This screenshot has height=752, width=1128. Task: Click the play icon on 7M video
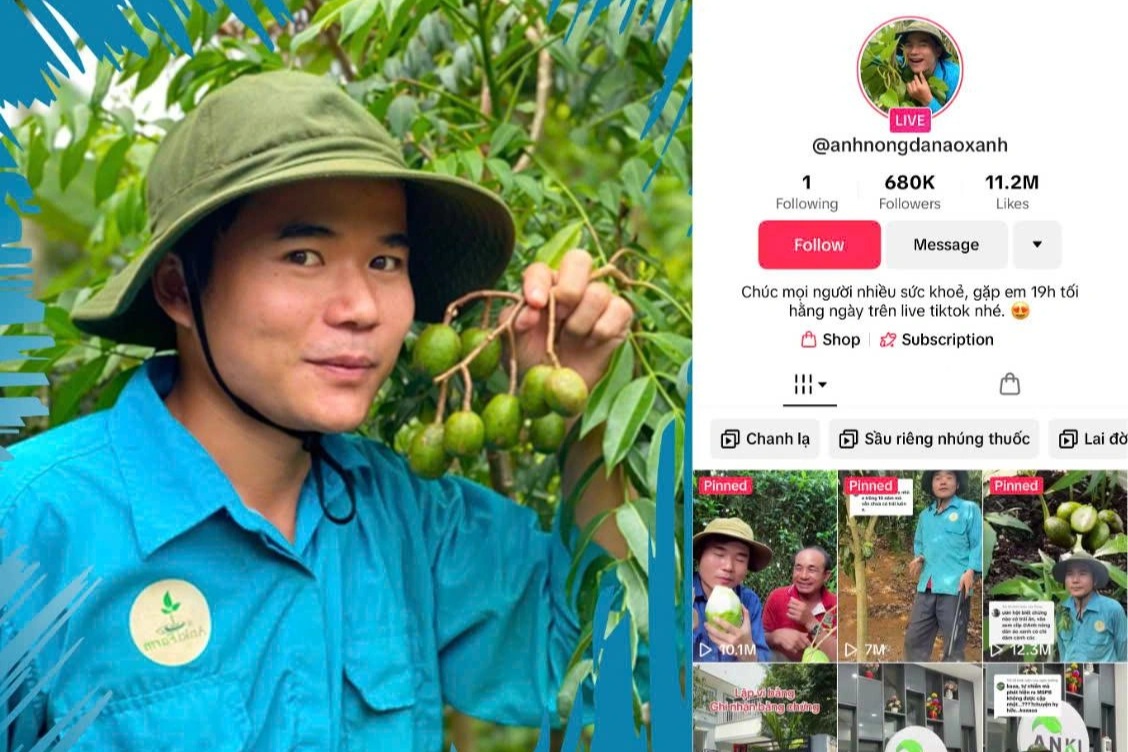851,650
